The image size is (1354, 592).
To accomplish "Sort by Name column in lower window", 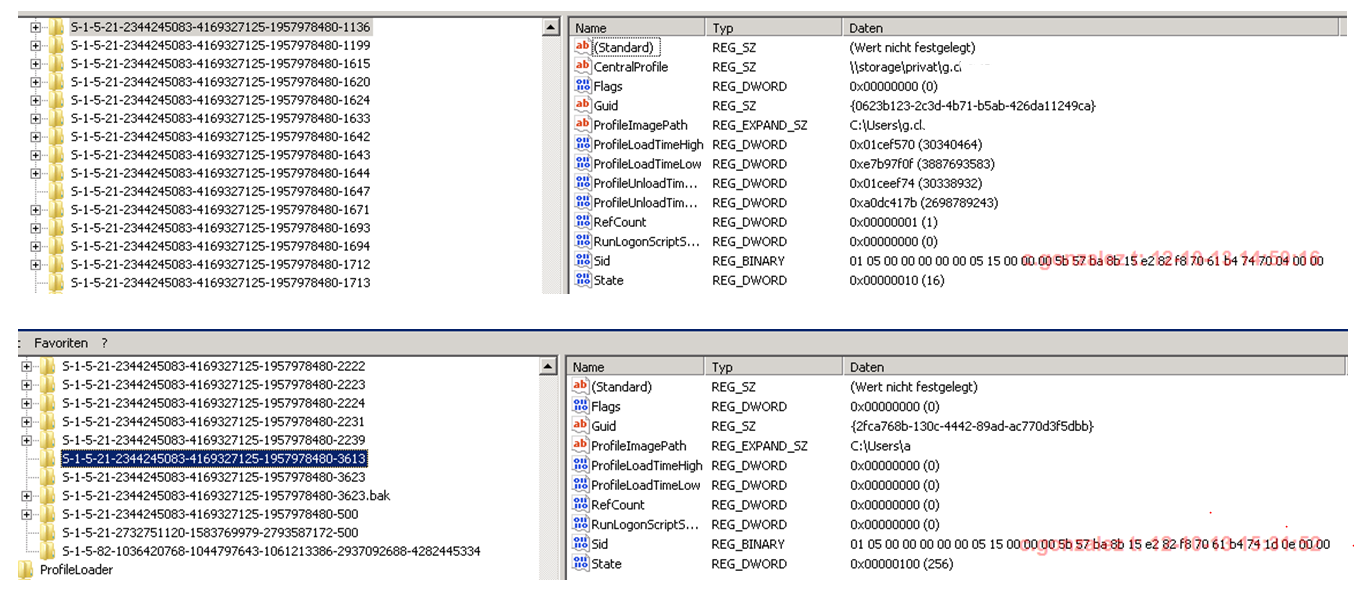I will (635, 367).
